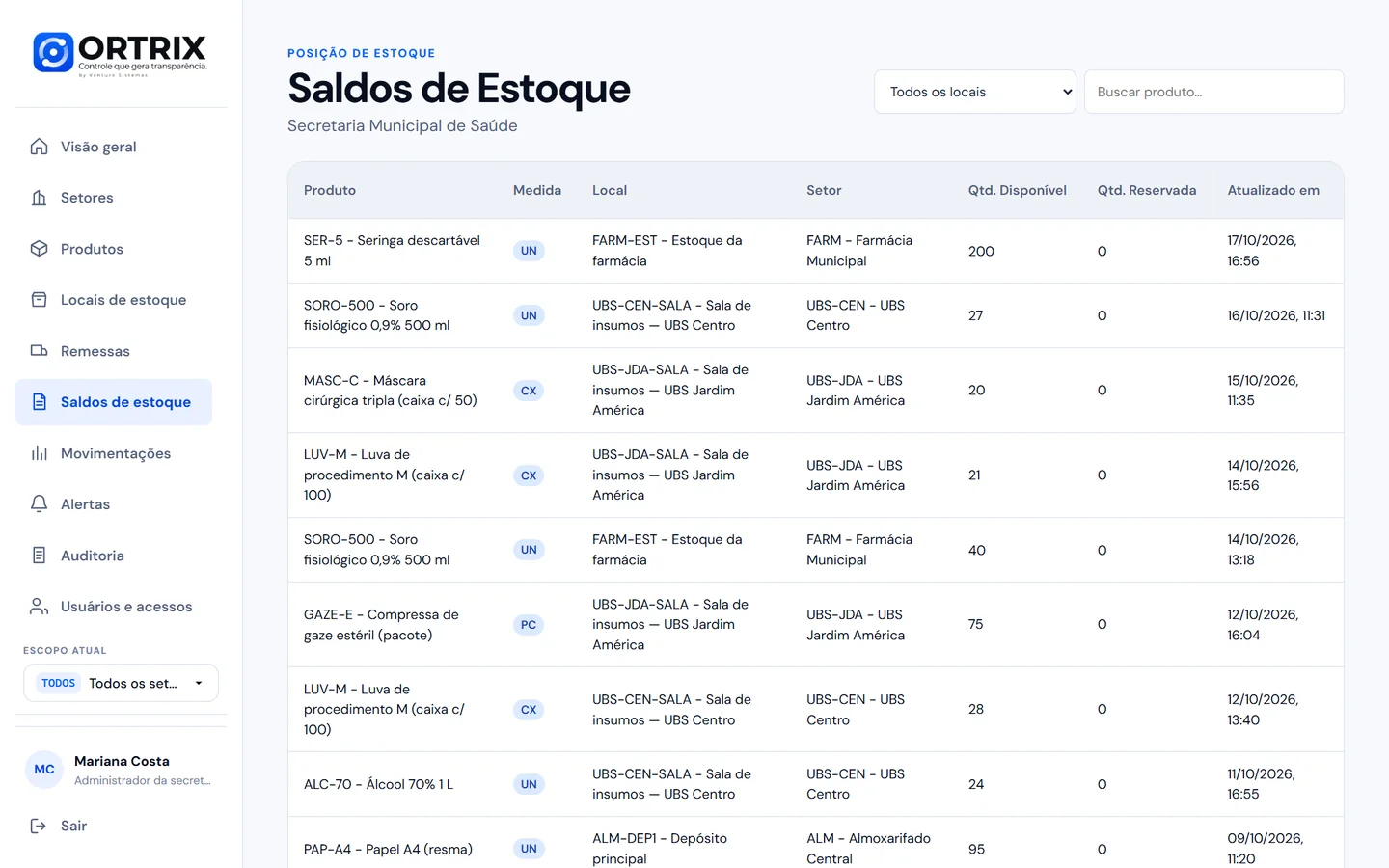Click the TODOS badge in scope selector
1389x868 pixels.
click(59, 683)
